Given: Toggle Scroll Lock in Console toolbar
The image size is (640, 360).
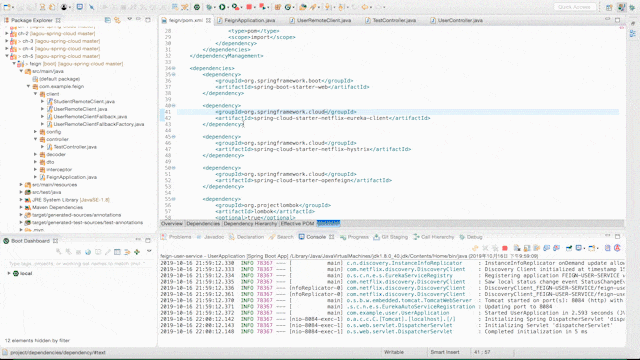Looking at the screenshot, I should (527, 248).
